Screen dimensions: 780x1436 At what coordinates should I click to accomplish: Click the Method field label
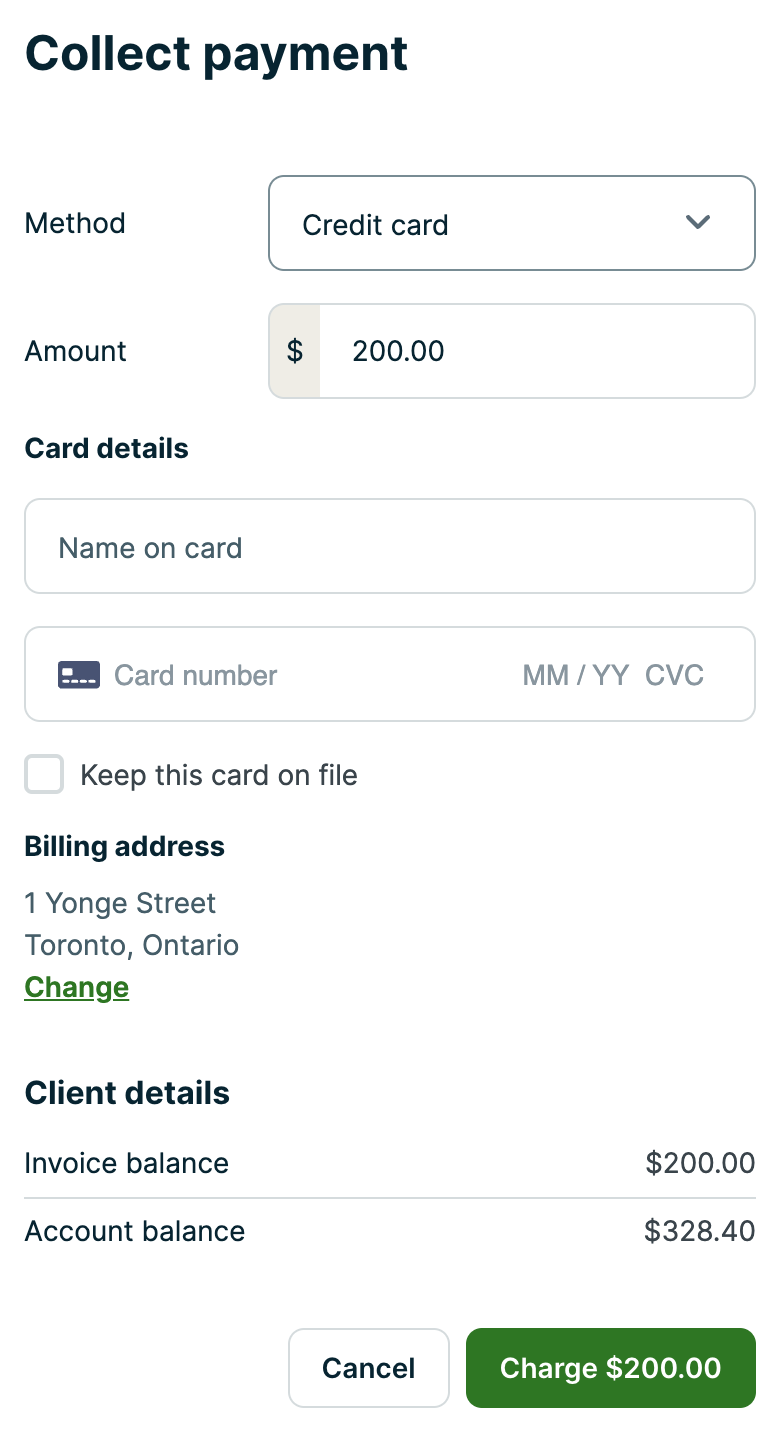[75, 223]
